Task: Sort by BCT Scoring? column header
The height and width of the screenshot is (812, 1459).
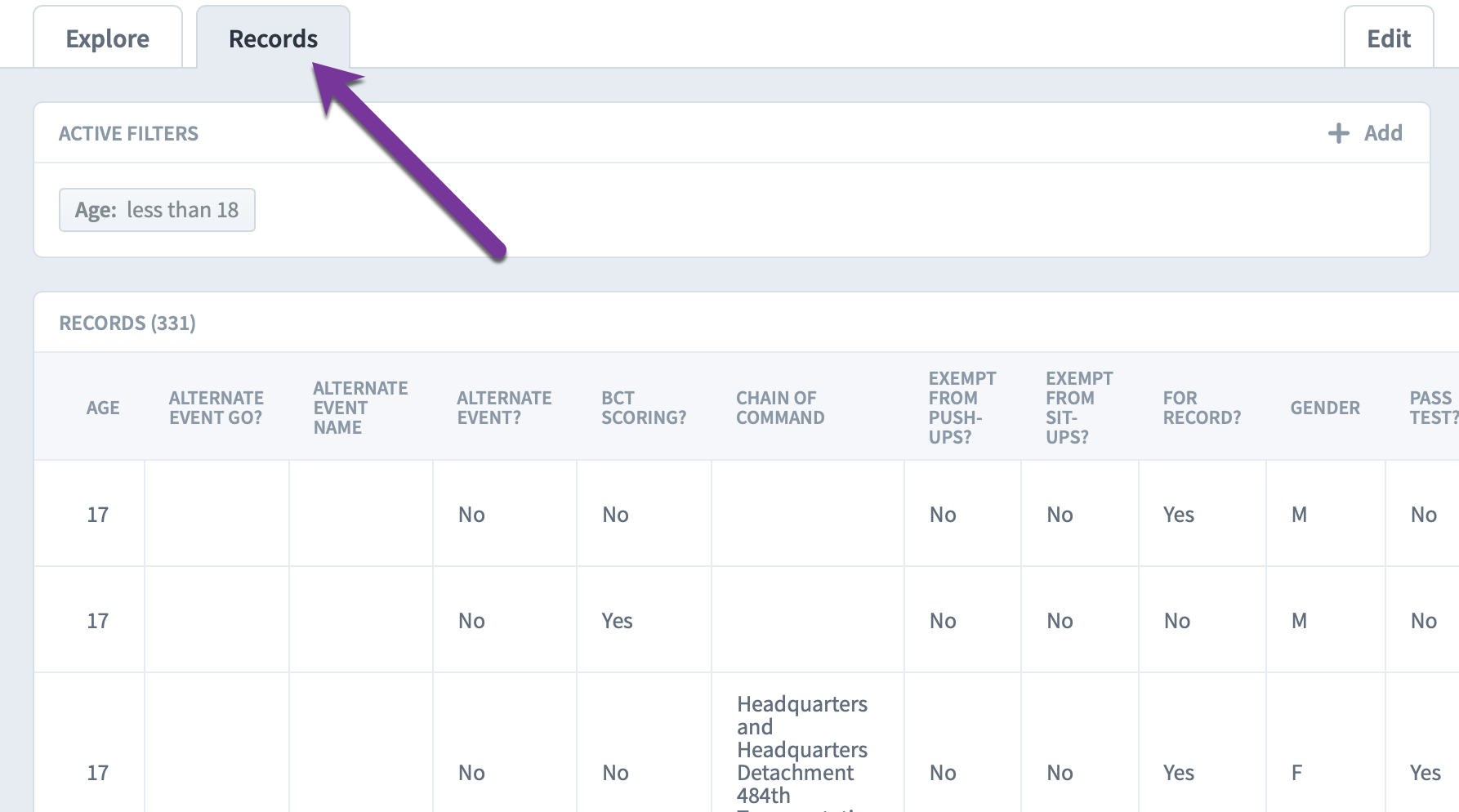Action: (x=643, y=408)
